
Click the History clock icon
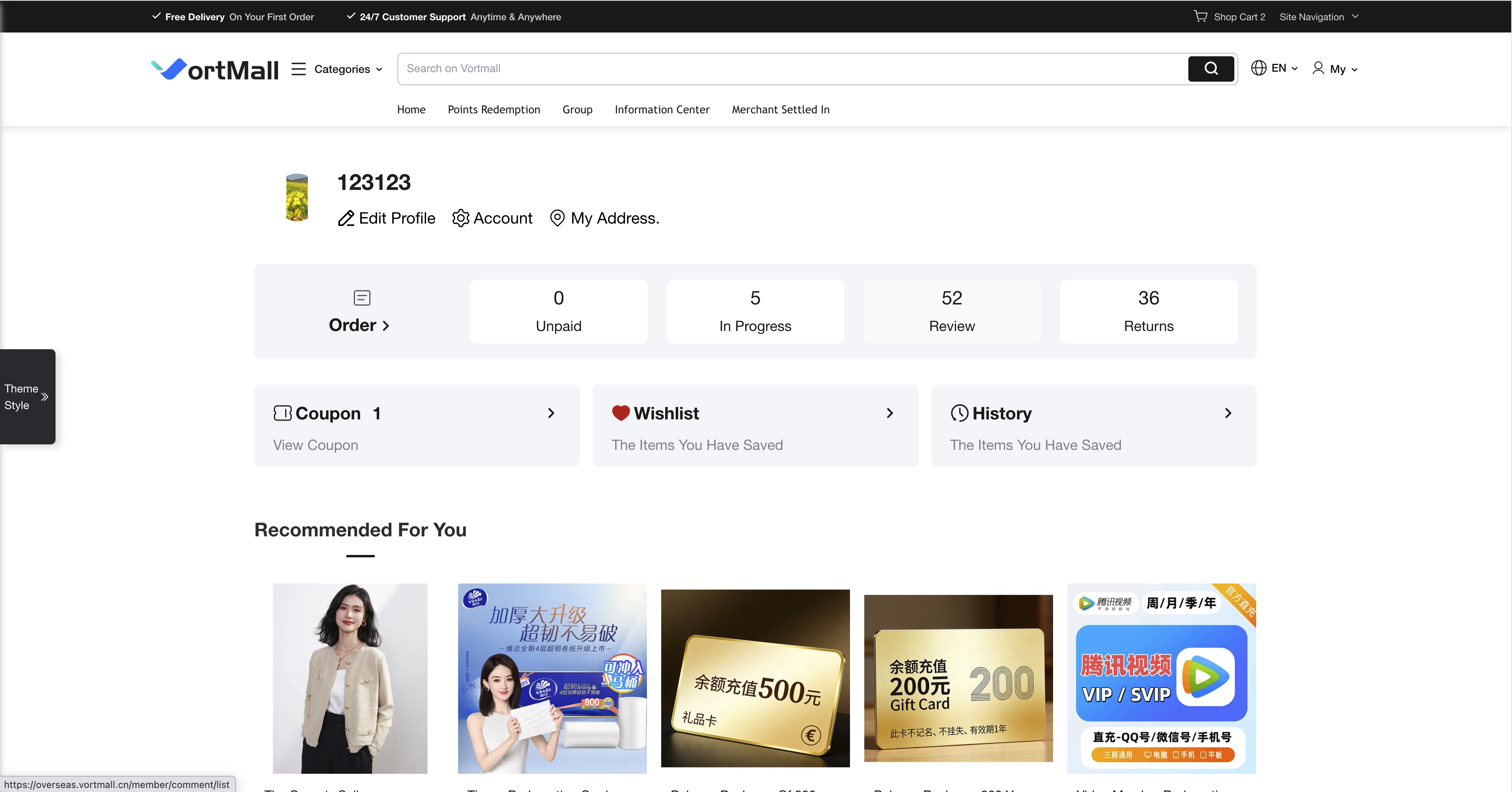pyautogui.click(x=959, y=413)
